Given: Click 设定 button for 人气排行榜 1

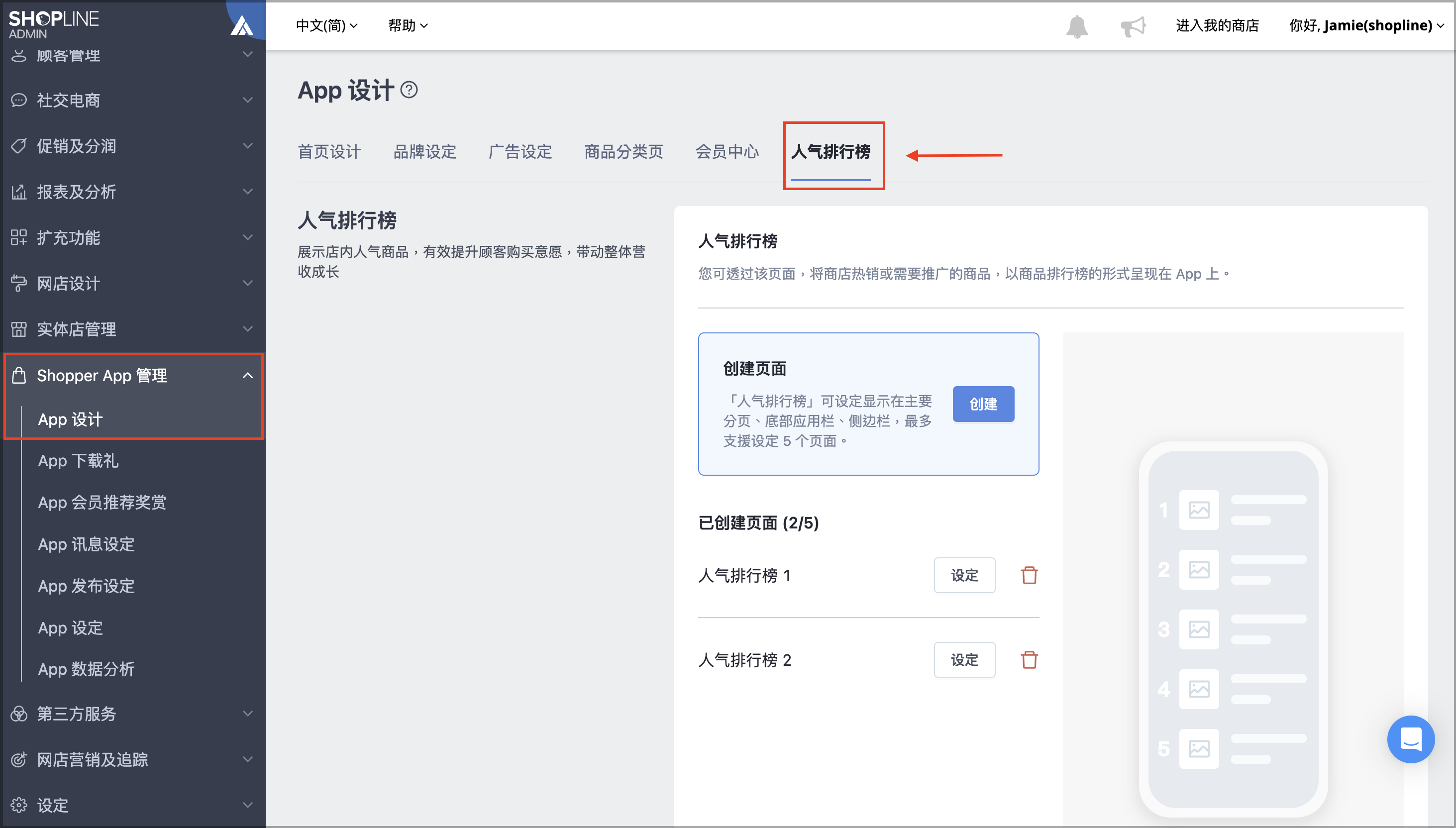Looking at the screenshot, I should pyautogui.click(x=964, y=575).
